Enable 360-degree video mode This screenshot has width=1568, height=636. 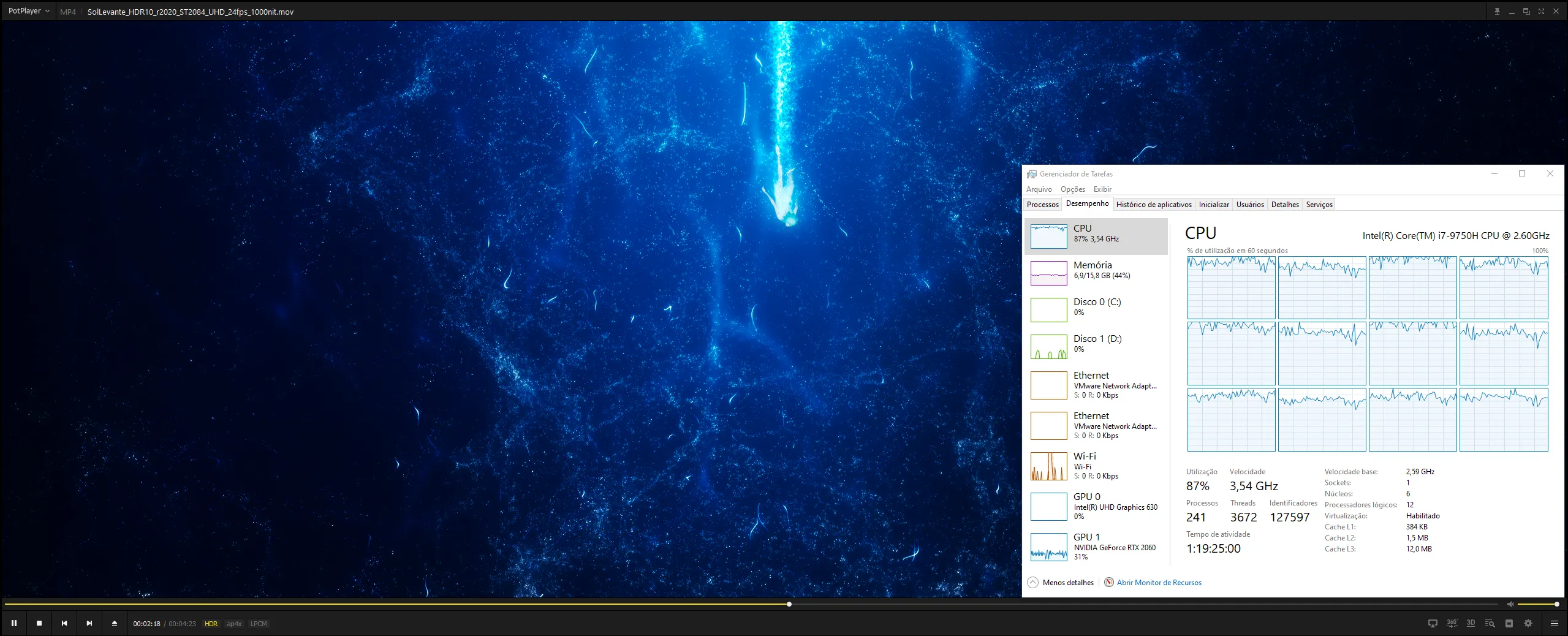(x=1452, y=623)
